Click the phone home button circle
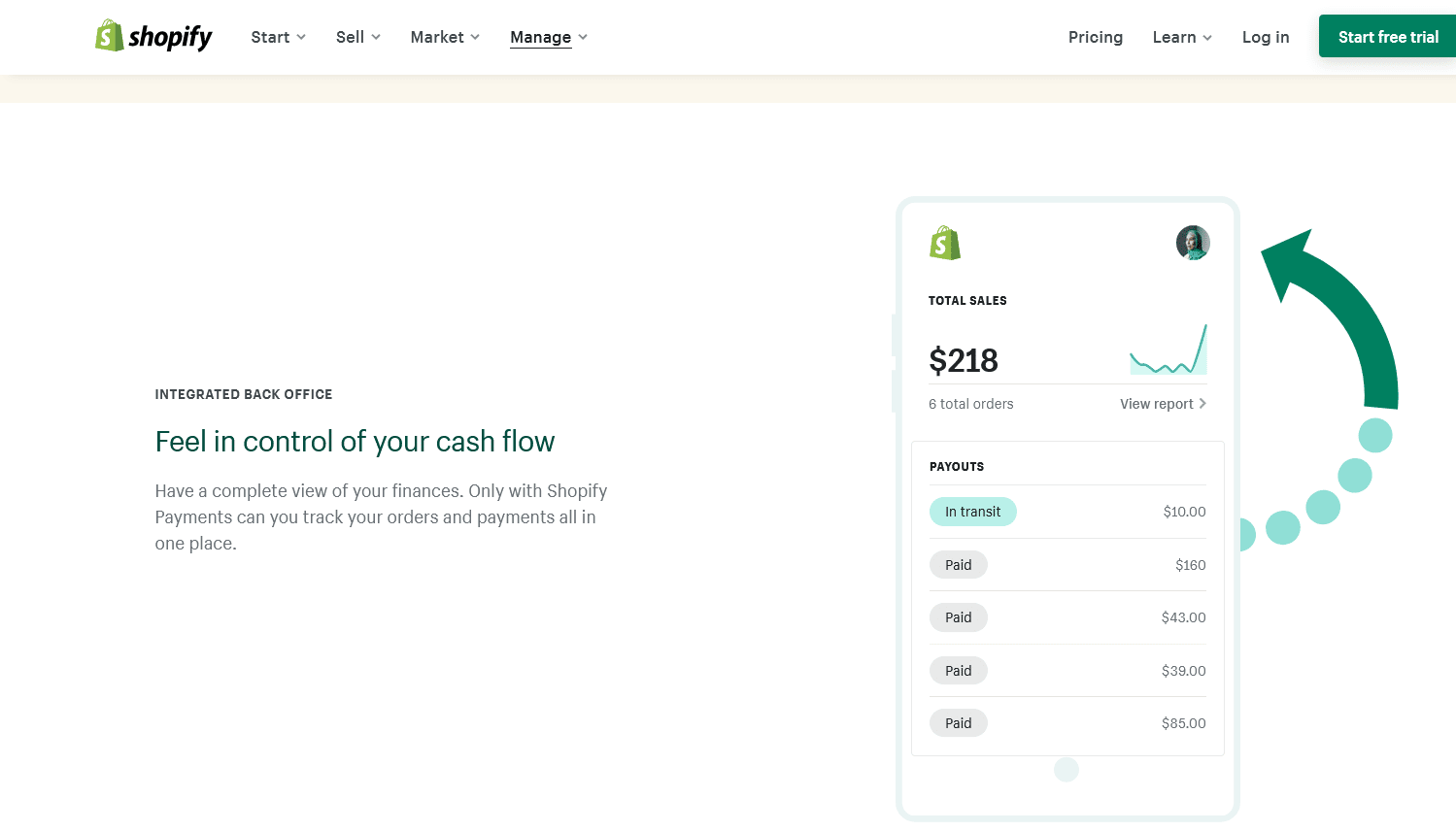Screen dimensions: 1456x832 (1067, 770)
